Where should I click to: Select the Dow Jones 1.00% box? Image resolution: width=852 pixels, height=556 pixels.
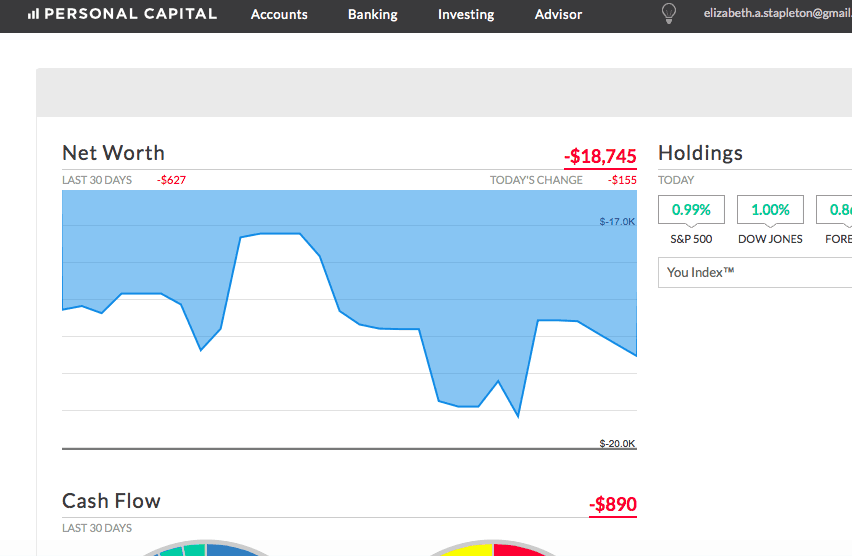pyautogui.click(x=770, y=210)
